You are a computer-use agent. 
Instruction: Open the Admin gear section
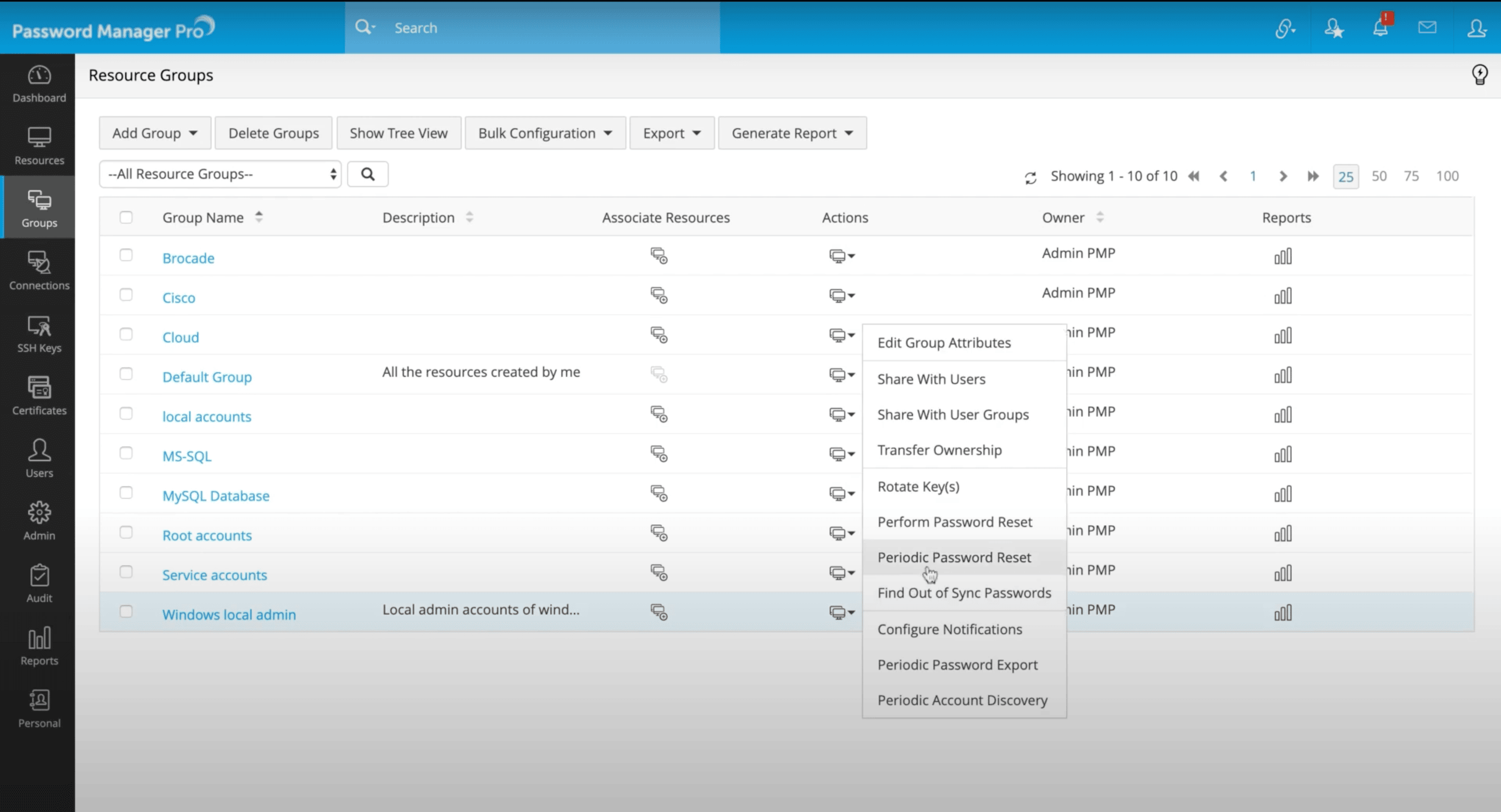coord(39,521)
